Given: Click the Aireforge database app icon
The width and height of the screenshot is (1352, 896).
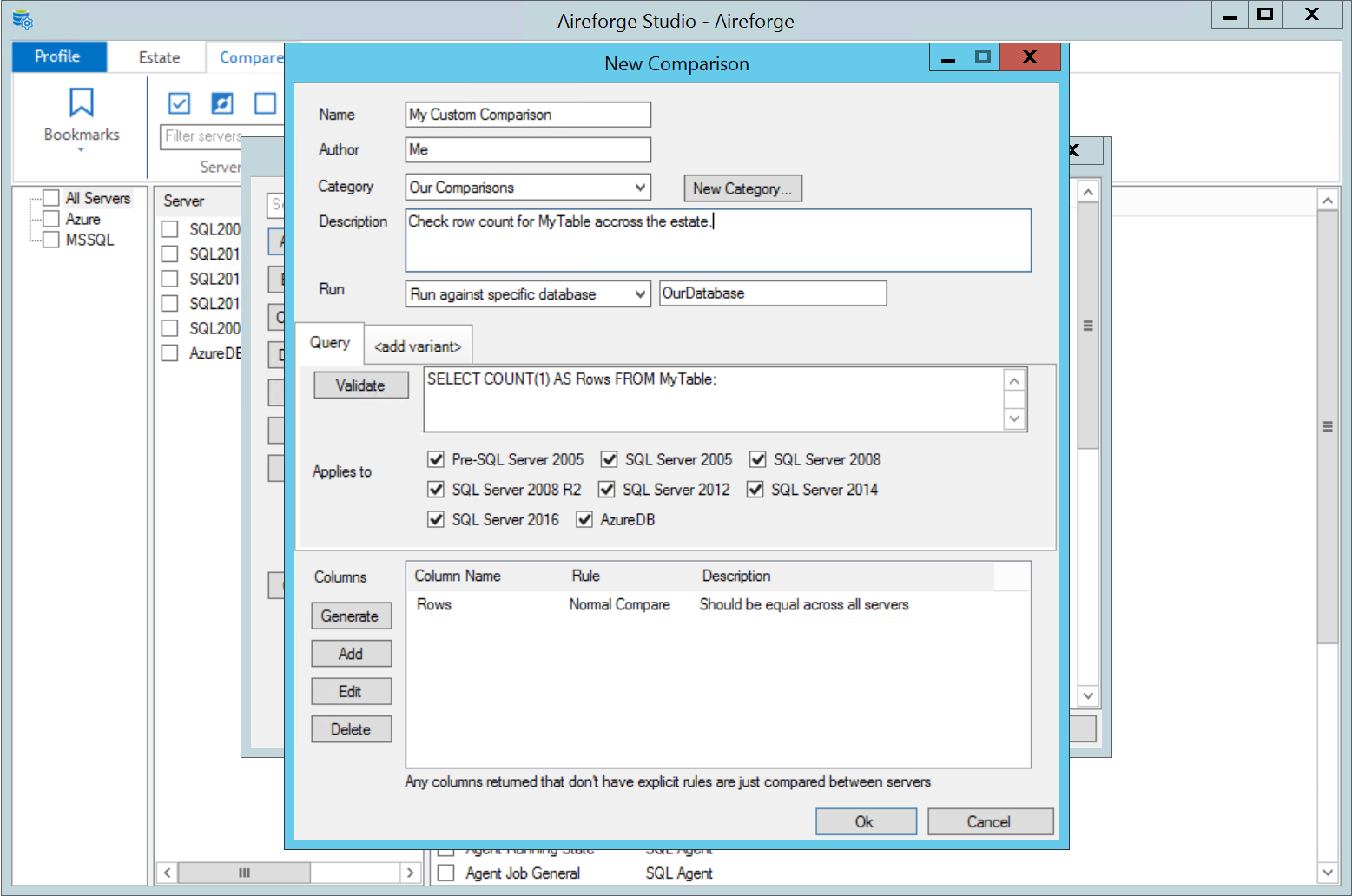Looking at the screenshot, I should coord(23,19).
